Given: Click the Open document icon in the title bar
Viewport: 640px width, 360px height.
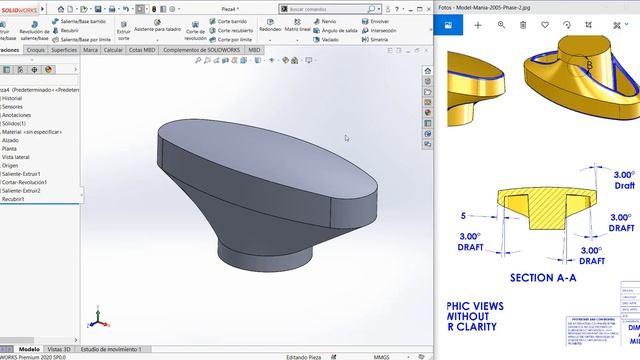Looking at the screenshot, I should [x=84, y=9].
